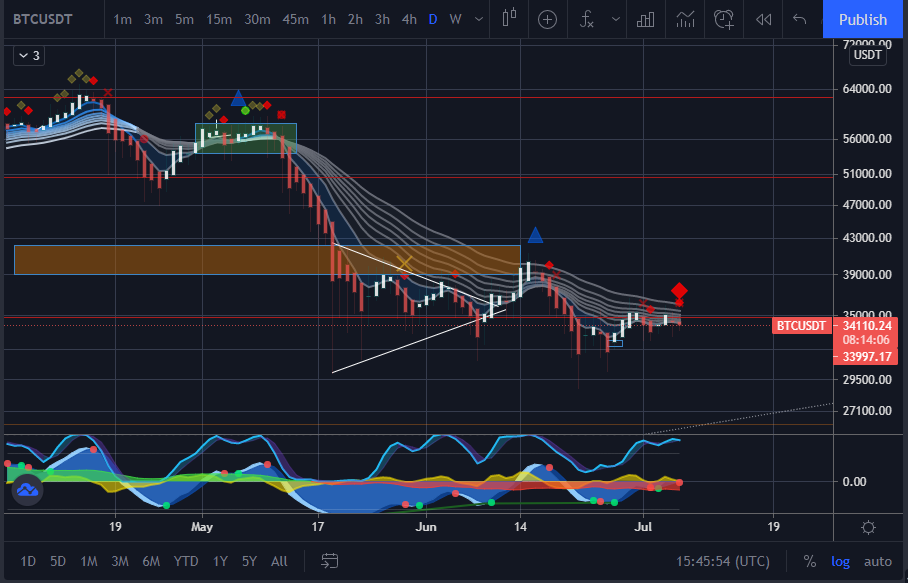The image size is (908, 583).
Task: Set the range to 6M
Action: tap(151, 561)
